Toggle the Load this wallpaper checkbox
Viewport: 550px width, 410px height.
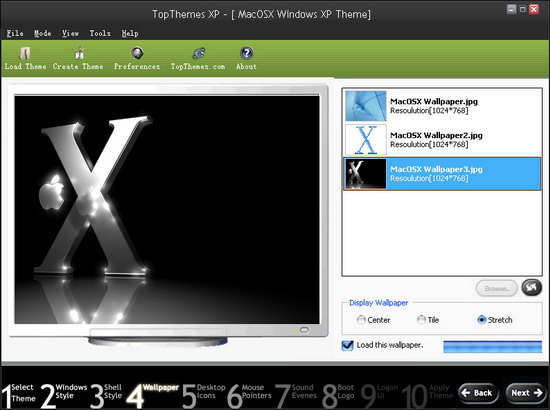tap(347, 345)
